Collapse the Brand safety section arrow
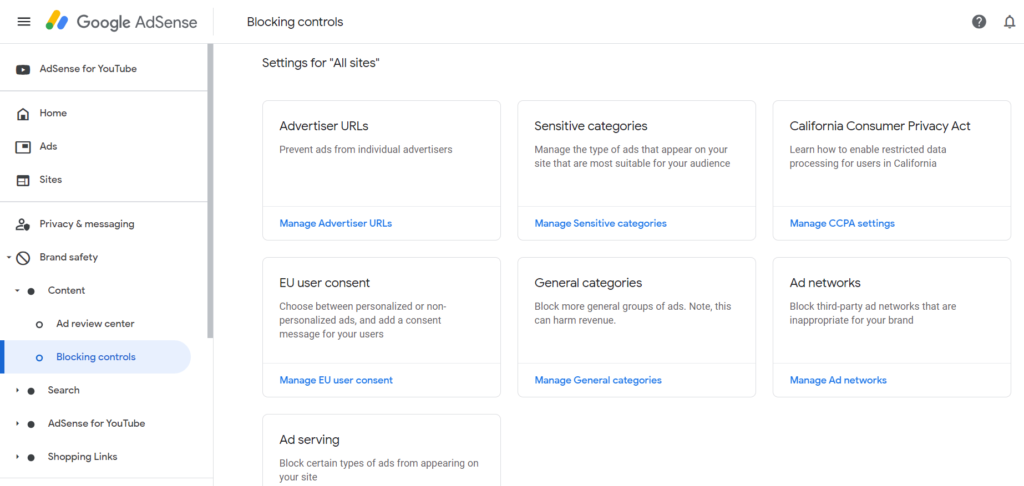Screen dimensions: 1024x486 point(9,258)
